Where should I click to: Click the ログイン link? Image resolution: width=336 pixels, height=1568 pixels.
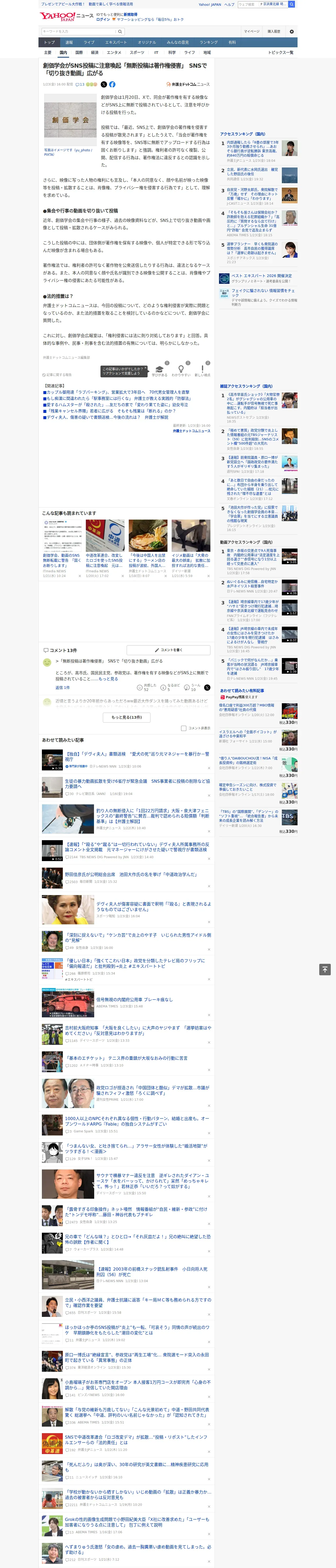point(103,20)
